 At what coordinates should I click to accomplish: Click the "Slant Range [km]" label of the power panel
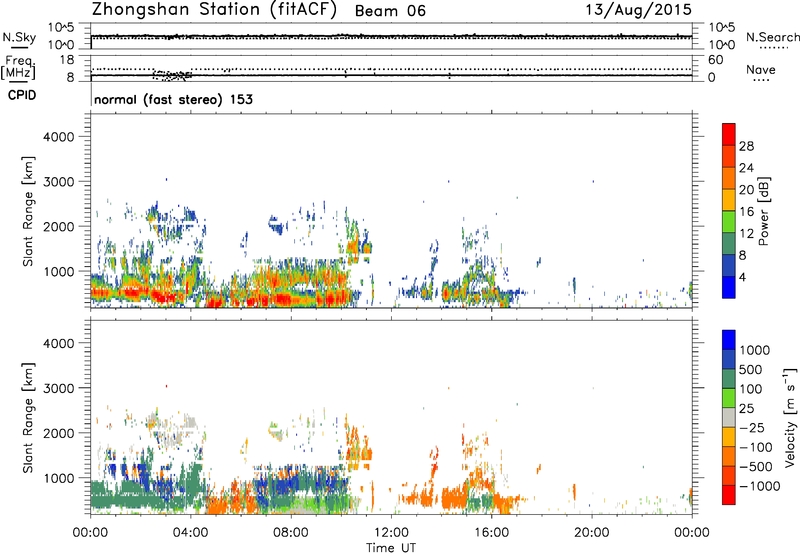[28, 212]
